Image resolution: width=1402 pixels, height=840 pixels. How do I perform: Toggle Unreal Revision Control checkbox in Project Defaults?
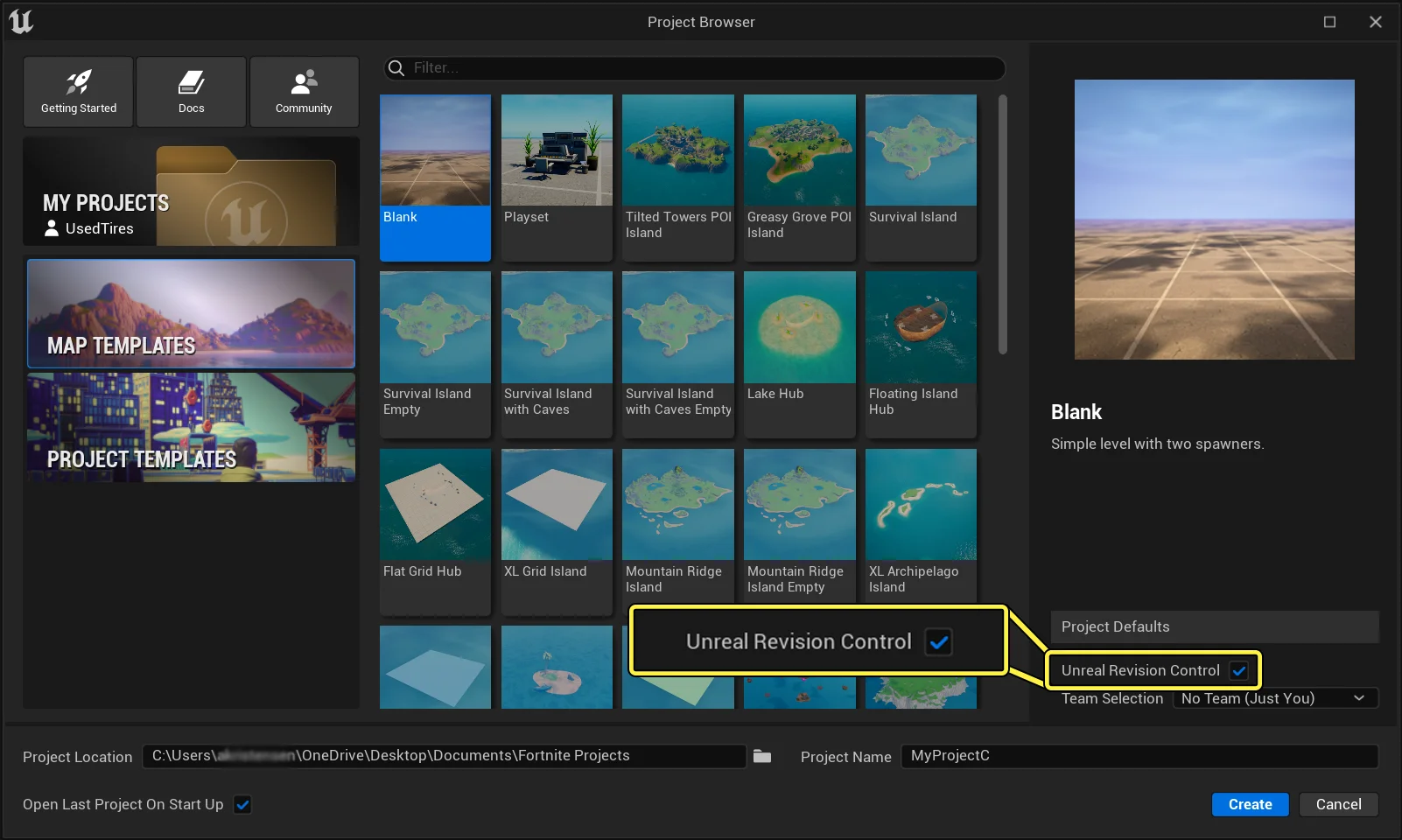[1238, 671]
